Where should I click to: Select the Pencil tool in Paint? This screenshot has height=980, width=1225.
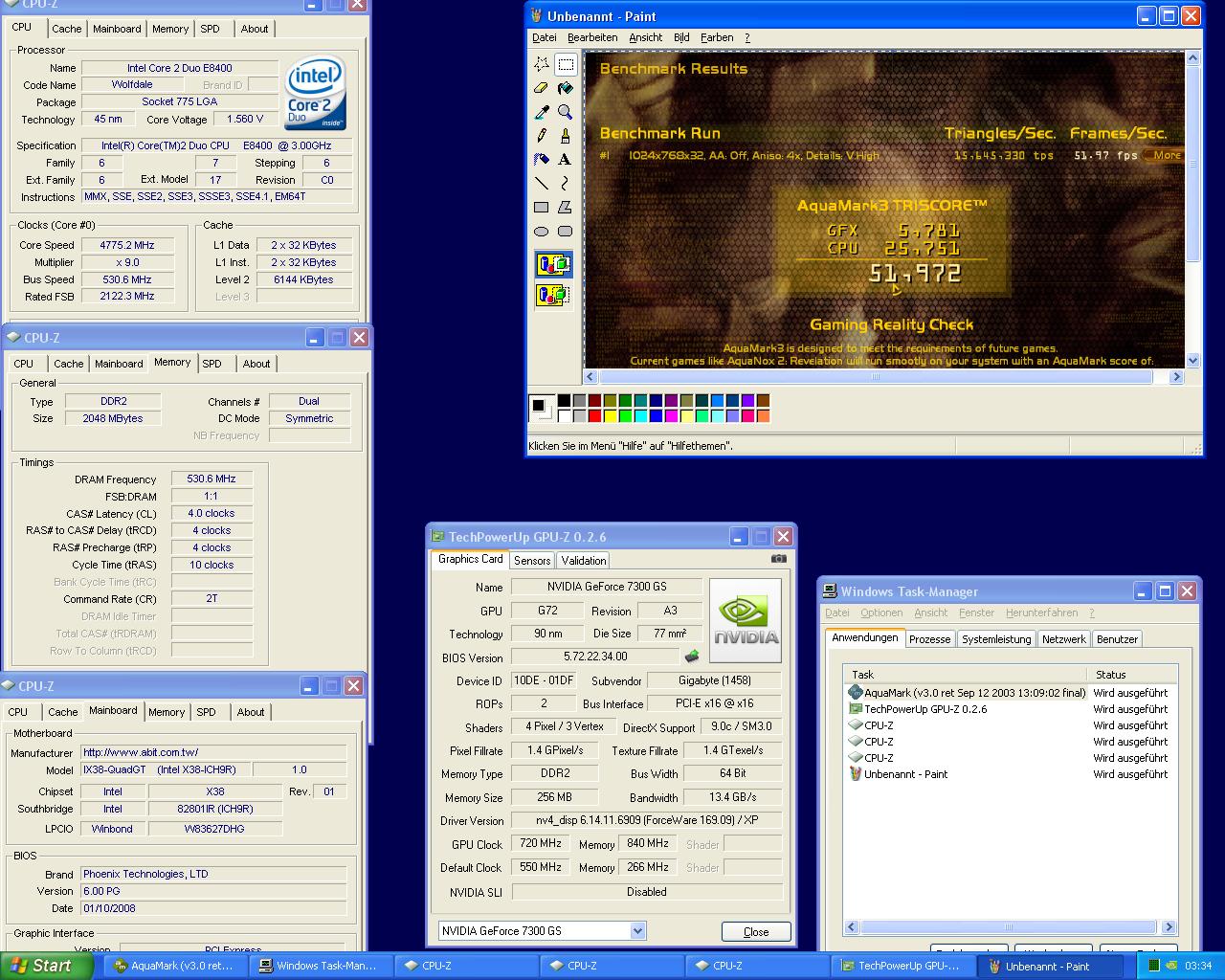point(542,136)
